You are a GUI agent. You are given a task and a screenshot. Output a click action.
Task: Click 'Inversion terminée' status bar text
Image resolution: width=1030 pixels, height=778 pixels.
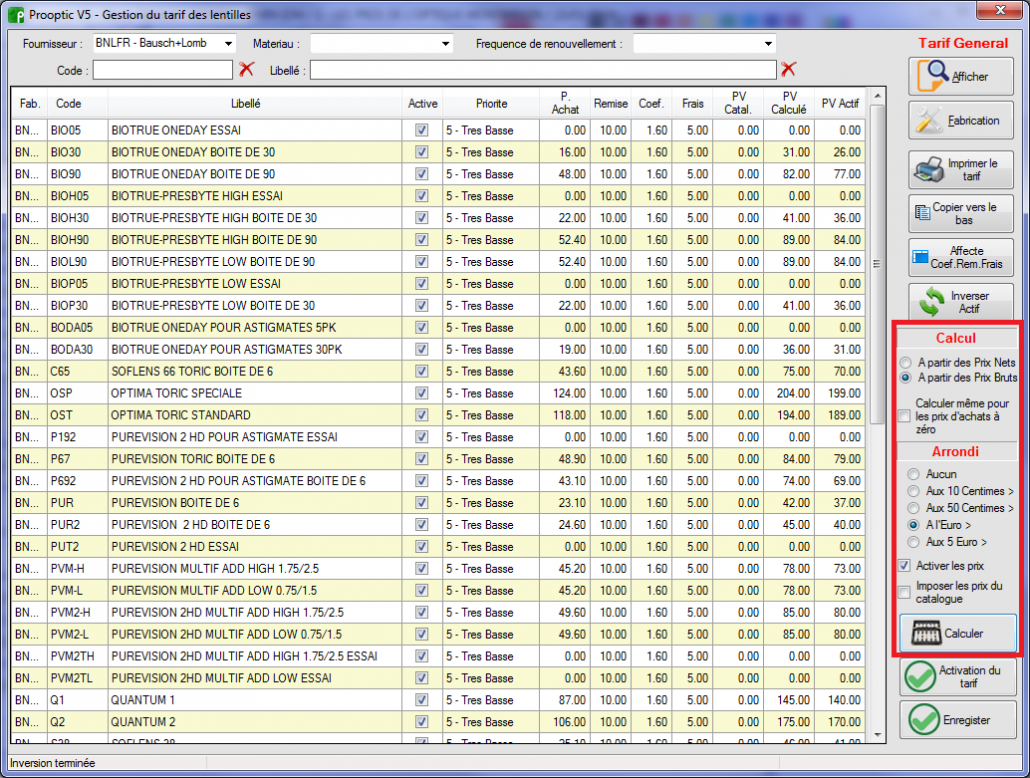(x=53, y=763)
